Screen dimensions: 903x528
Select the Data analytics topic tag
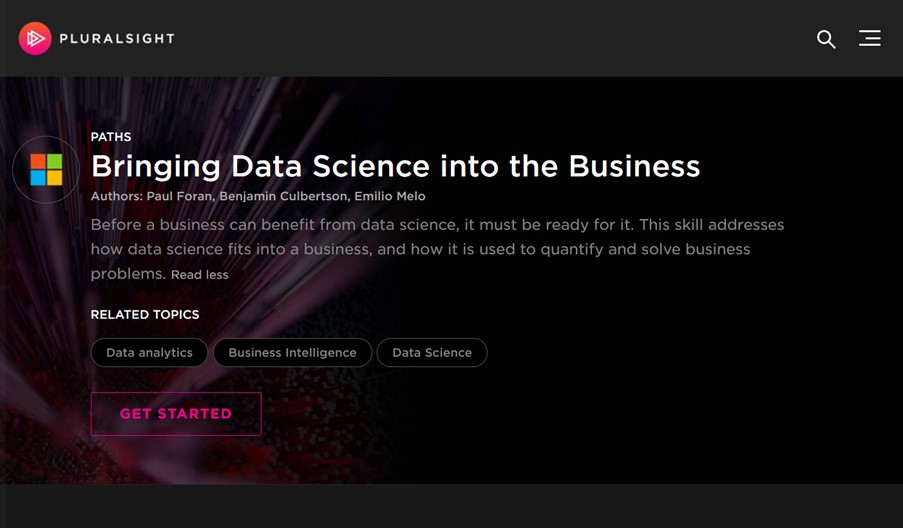[149, 353]
